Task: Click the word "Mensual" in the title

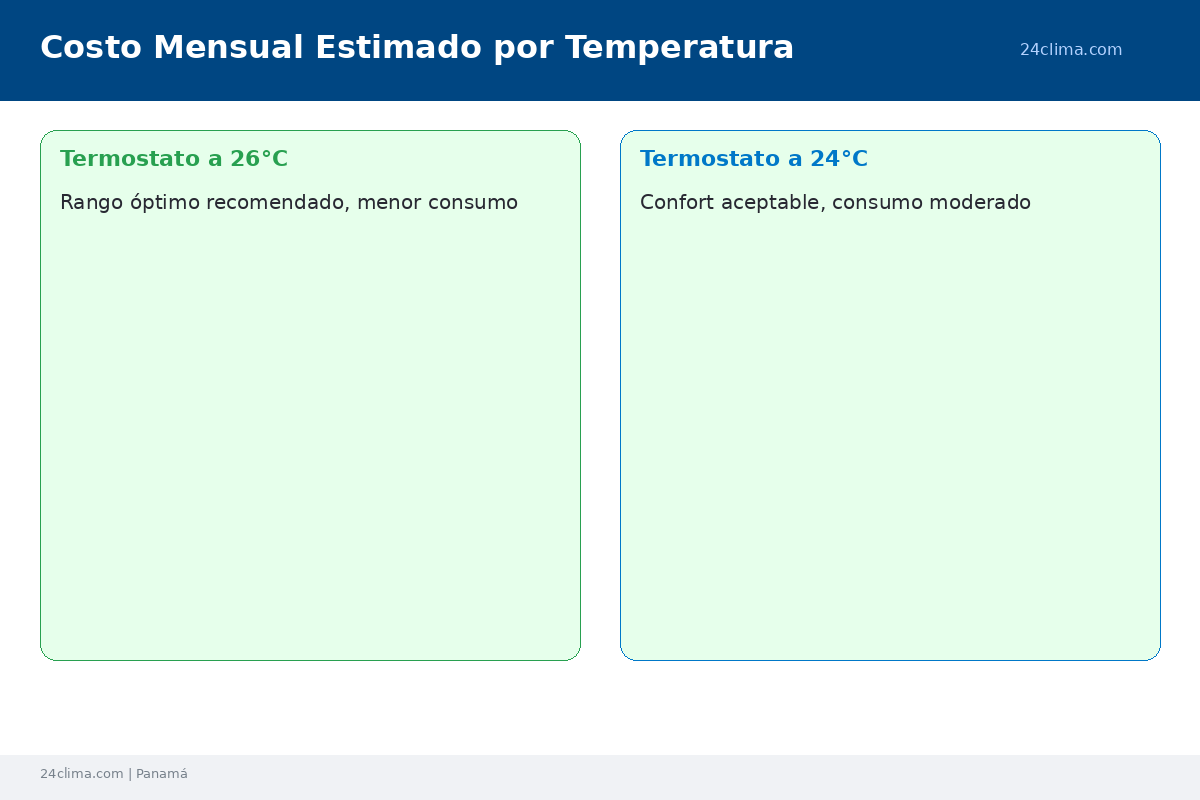Action: pos(228,47)
